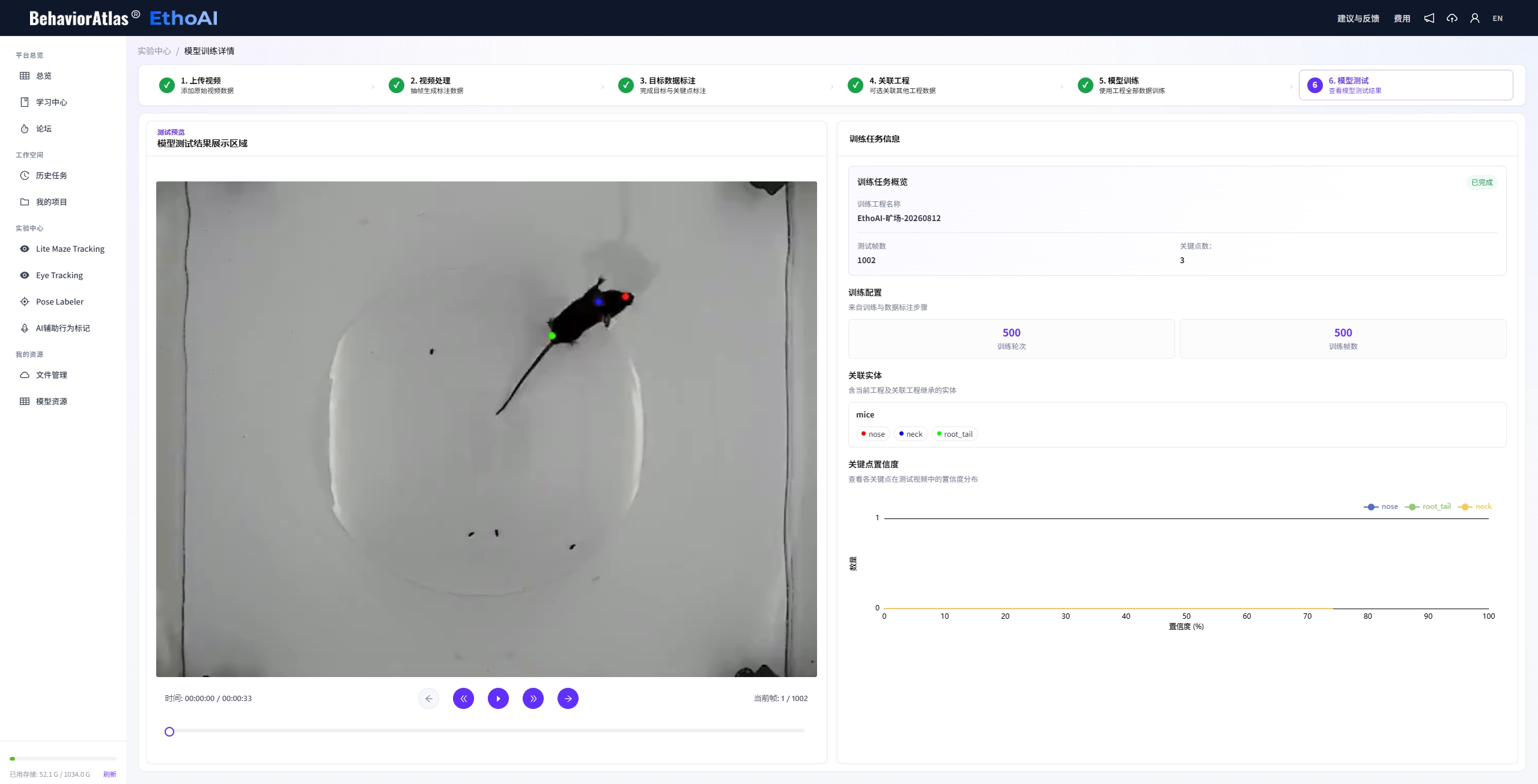Click 刷新 storage refresh link
Image resolution: width=1538 pixels, height=784 pixels.
pos(109,774)
